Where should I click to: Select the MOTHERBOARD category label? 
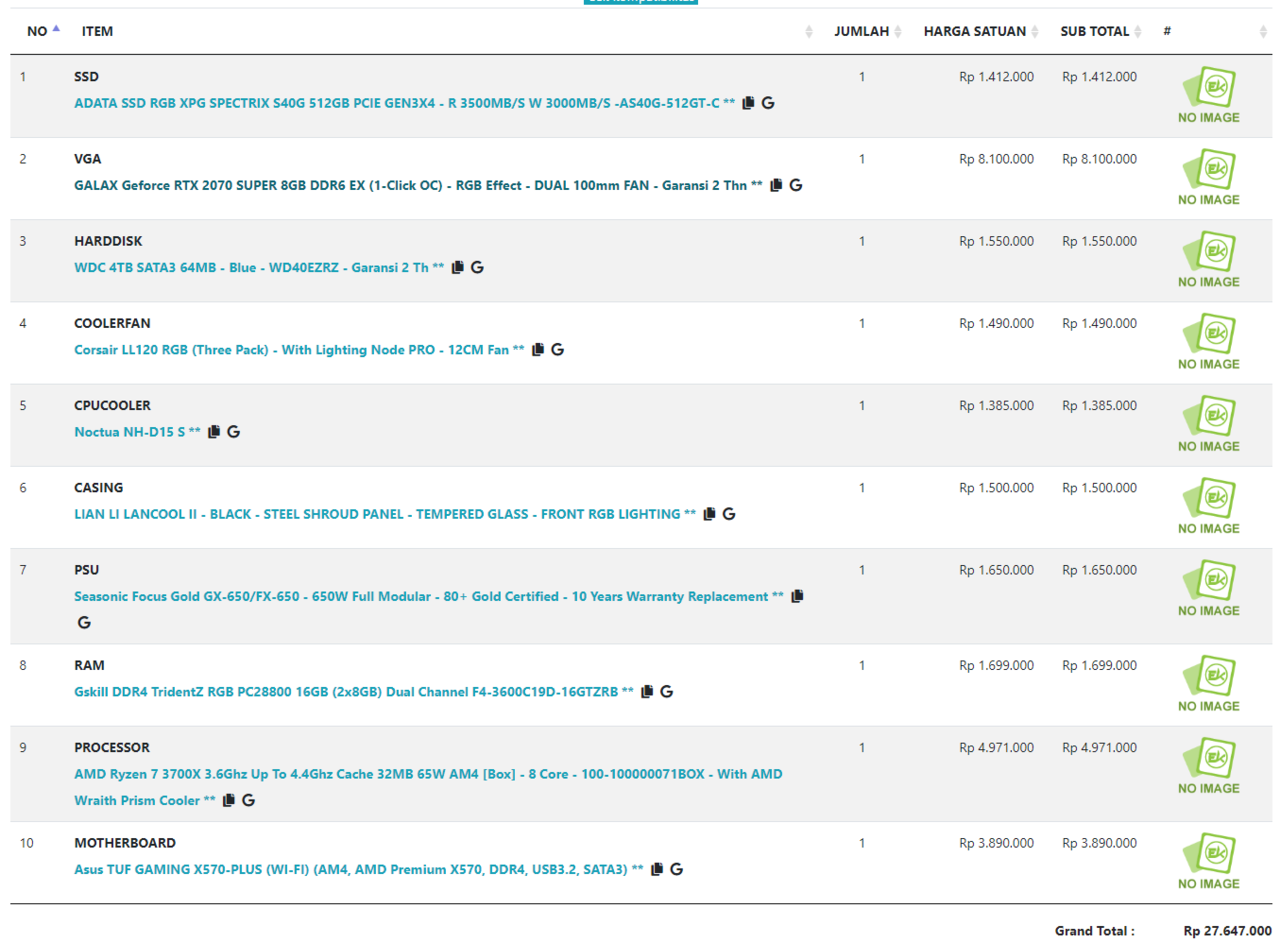[125, 843]
